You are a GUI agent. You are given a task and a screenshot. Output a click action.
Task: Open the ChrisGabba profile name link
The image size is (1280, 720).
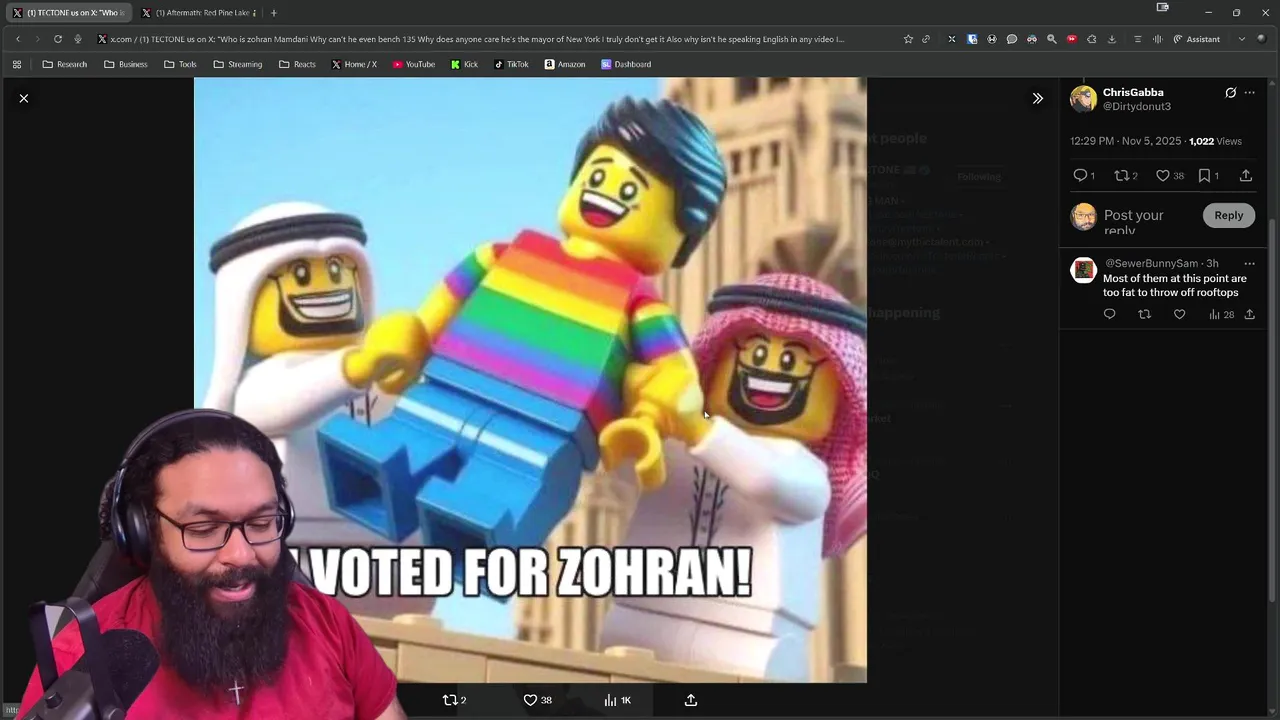[1133, 92]
